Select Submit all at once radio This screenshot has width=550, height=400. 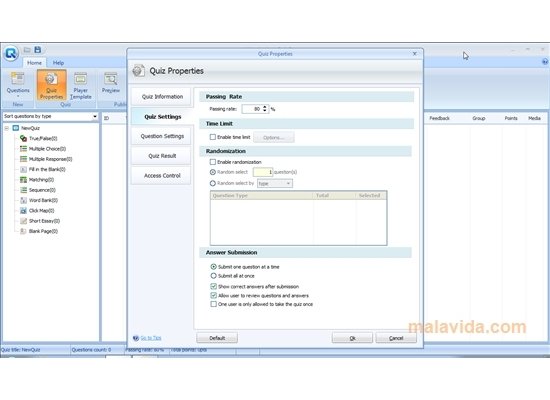(213, 276)
